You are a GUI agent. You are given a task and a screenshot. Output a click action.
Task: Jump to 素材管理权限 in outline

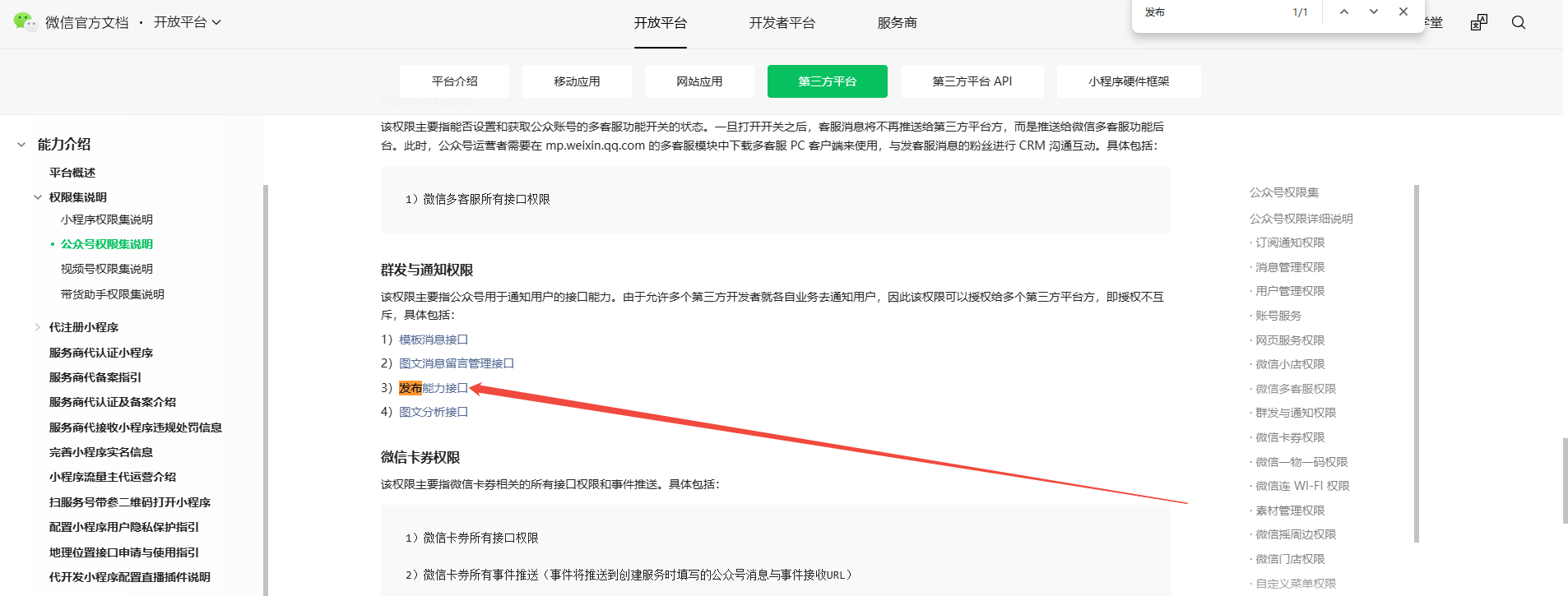pos(1290,511)
